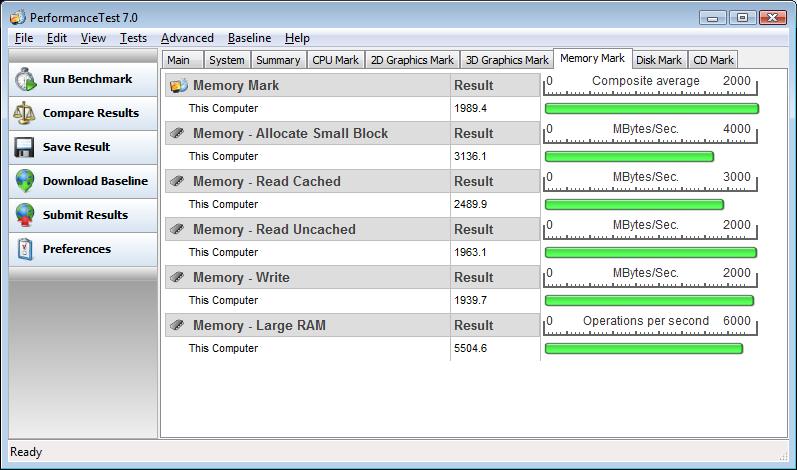
Task: Click the Run Benchmark button label
Action: (87, 79)
